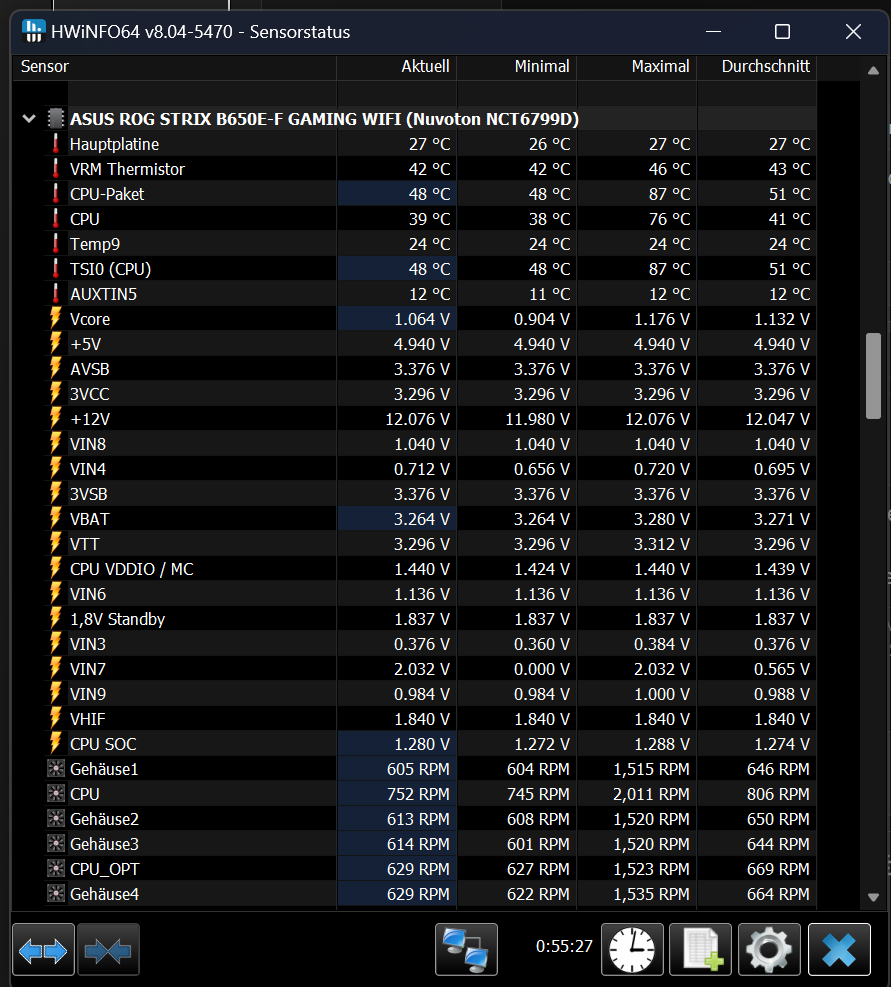Image resolution: width=891 pixels, height=987 pixels.
Task: Open the remote sensor monitoring tool
Action: pos(464,949)
